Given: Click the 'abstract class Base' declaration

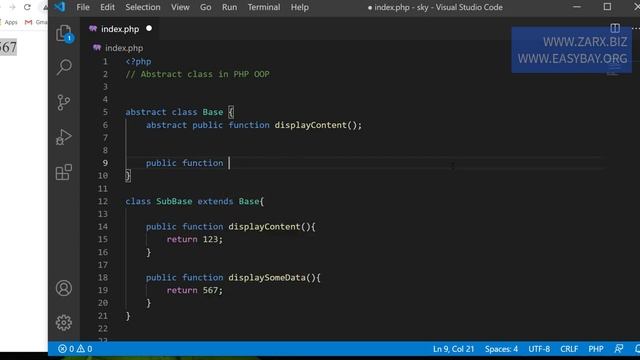Looking at the screenshot, I should 174,112.
